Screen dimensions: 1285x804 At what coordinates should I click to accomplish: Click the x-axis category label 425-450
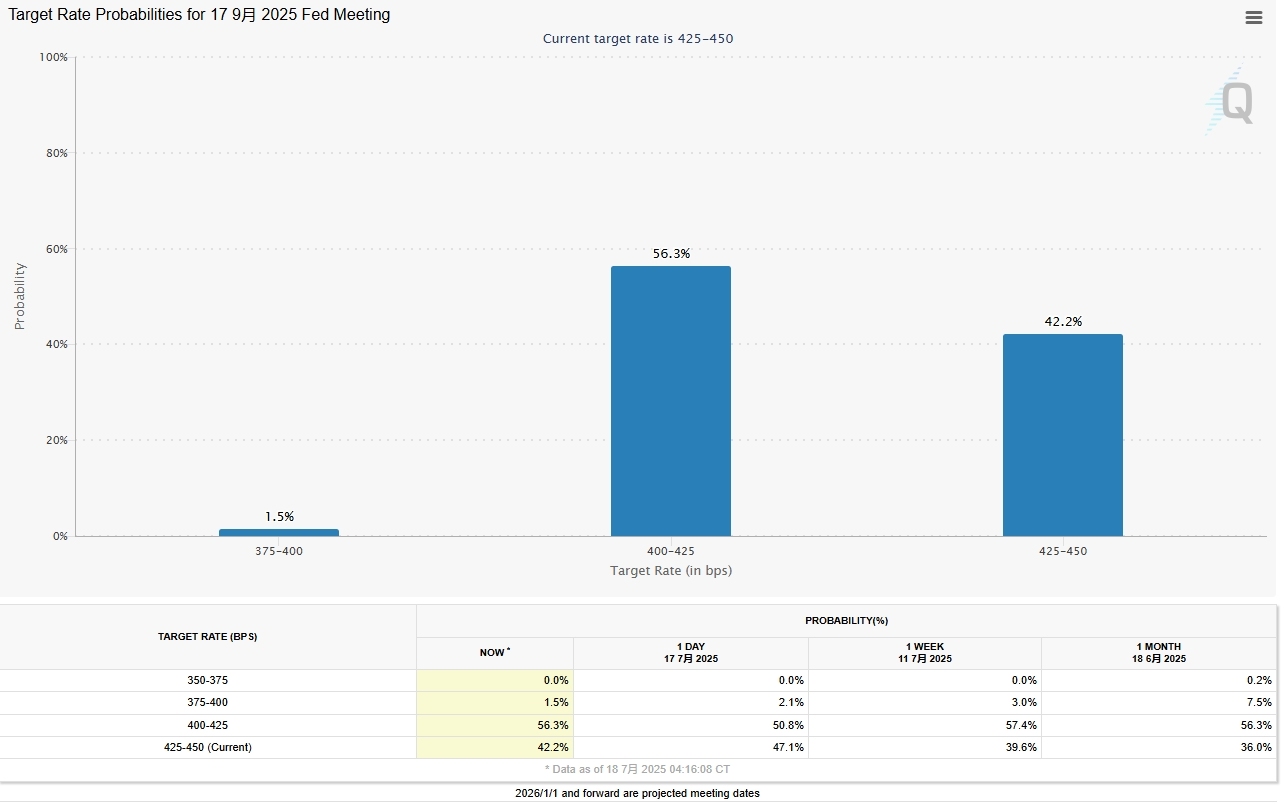coord(1063,551)
